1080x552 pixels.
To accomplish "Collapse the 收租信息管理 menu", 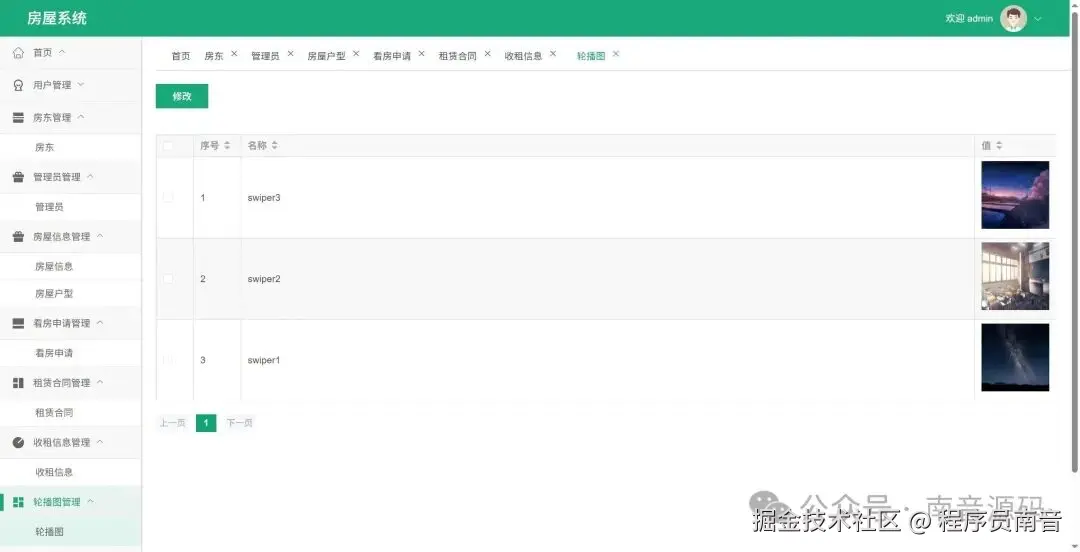I will tap(100, 442).
